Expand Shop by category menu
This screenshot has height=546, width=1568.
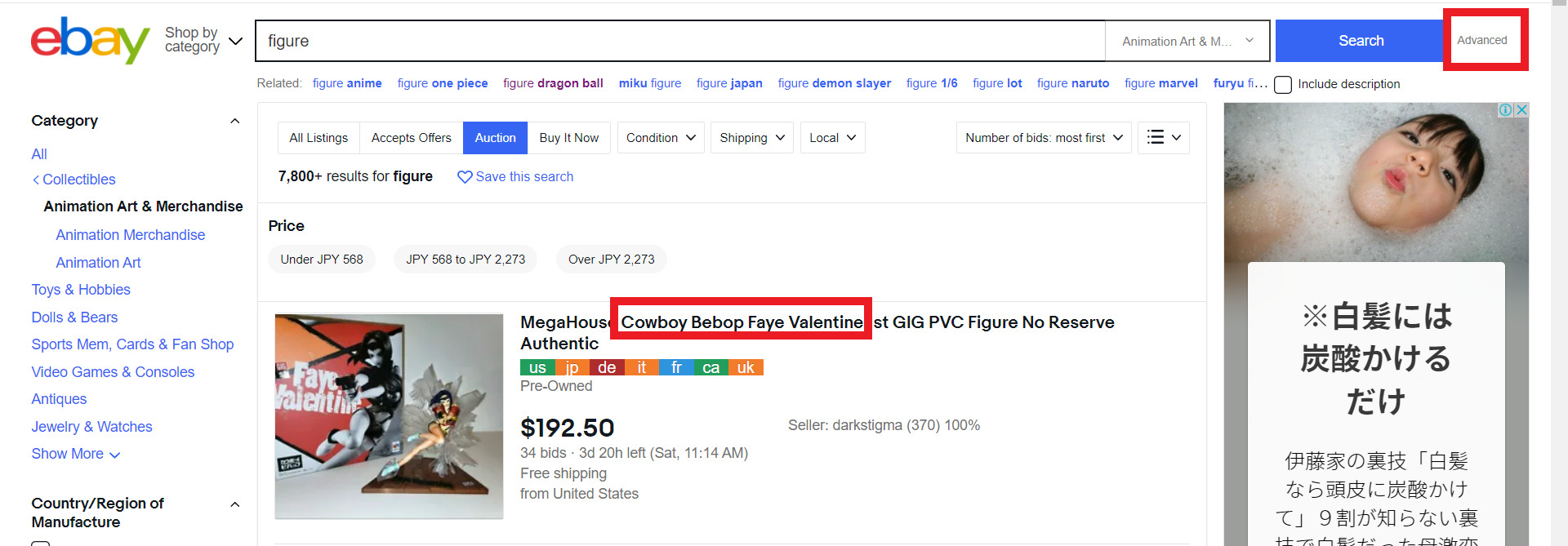coord(203,40)
